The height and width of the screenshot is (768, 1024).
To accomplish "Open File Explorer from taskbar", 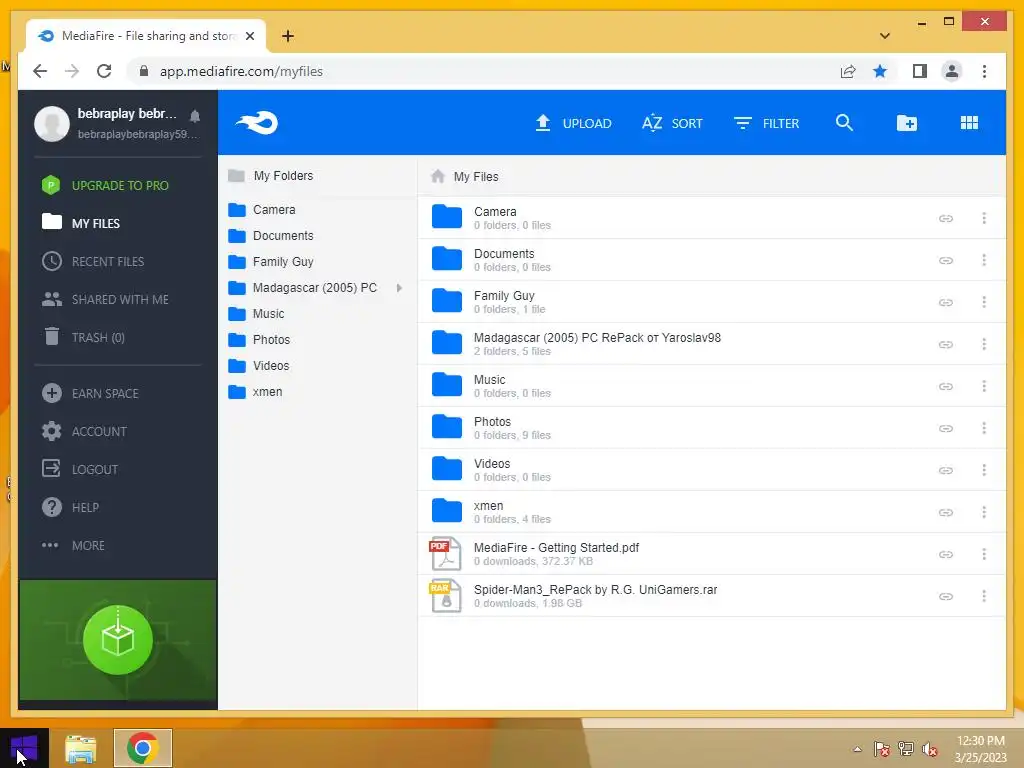I will coord(80,748).
